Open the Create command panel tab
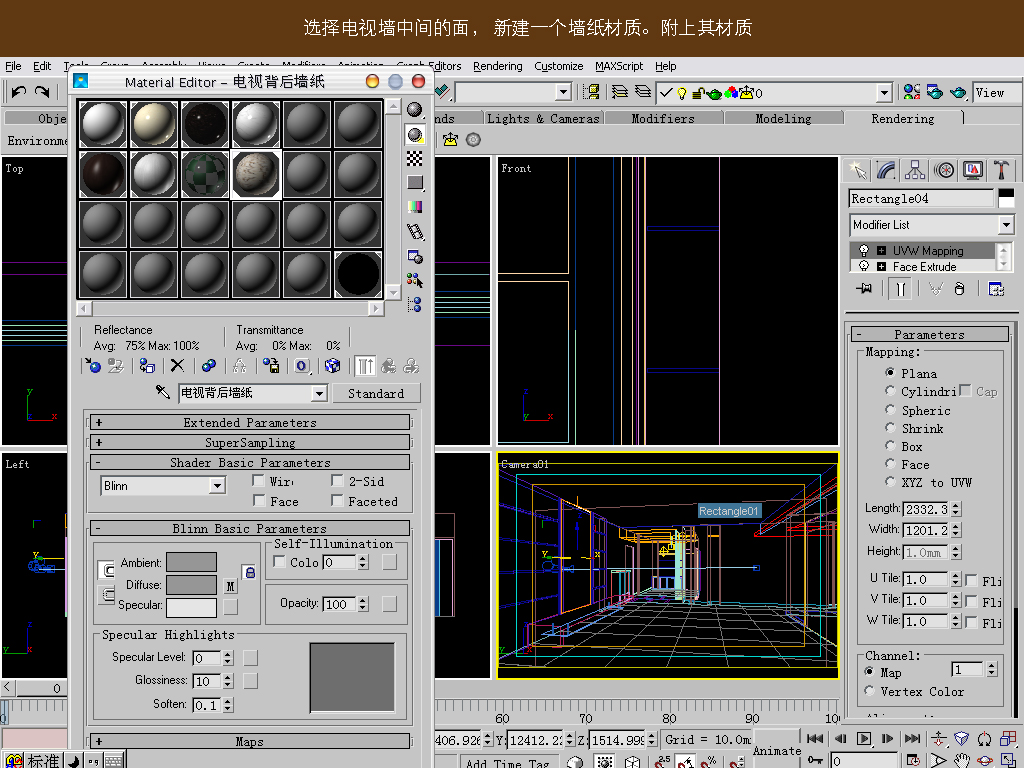Viewport: 1024px width, 768px height. click(858, 170)
